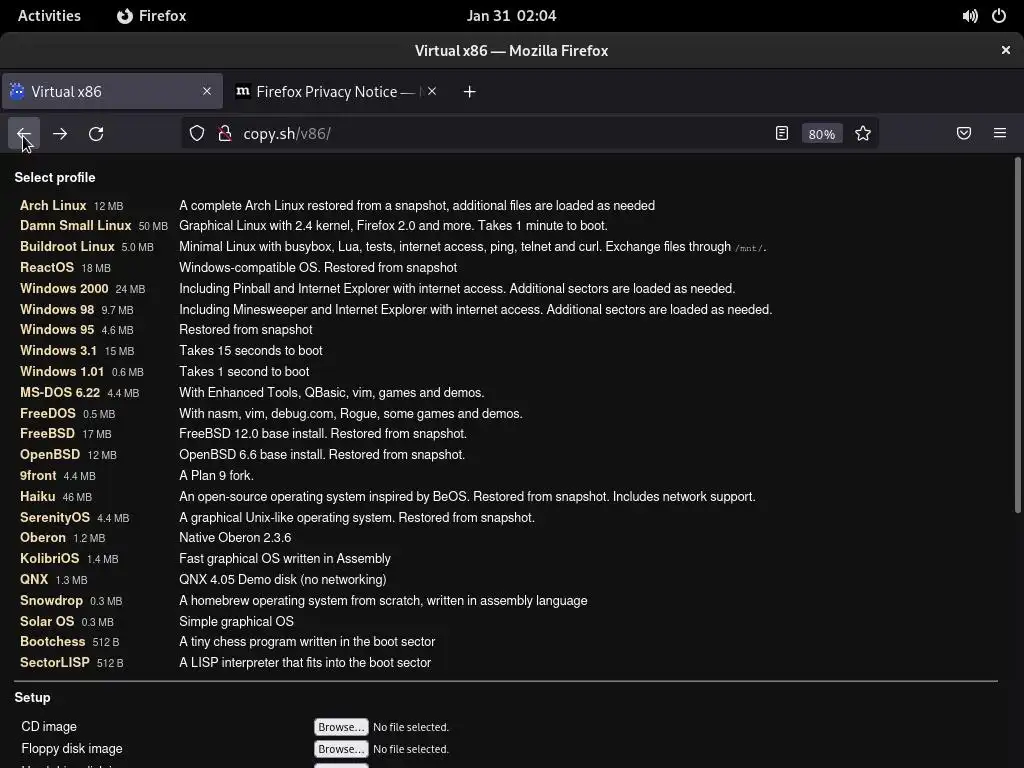Select the Oberon profile
The width and height of the screenshot is (1024, 768).
coord(42,537)
